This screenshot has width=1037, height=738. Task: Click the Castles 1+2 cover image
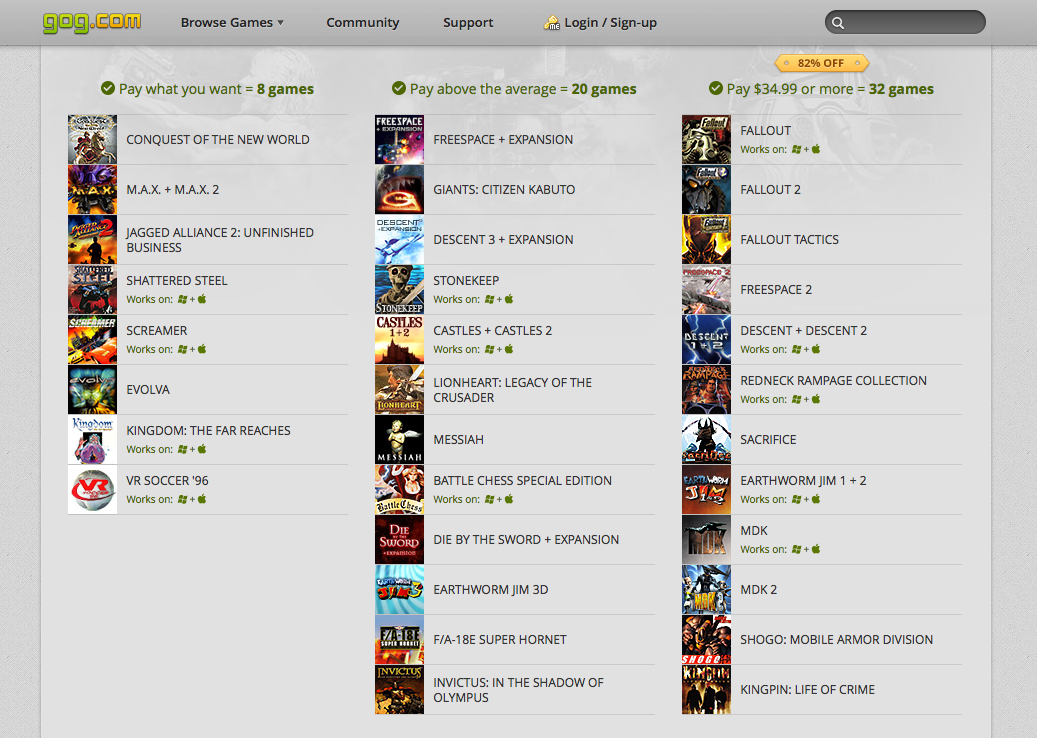(399, 340)
